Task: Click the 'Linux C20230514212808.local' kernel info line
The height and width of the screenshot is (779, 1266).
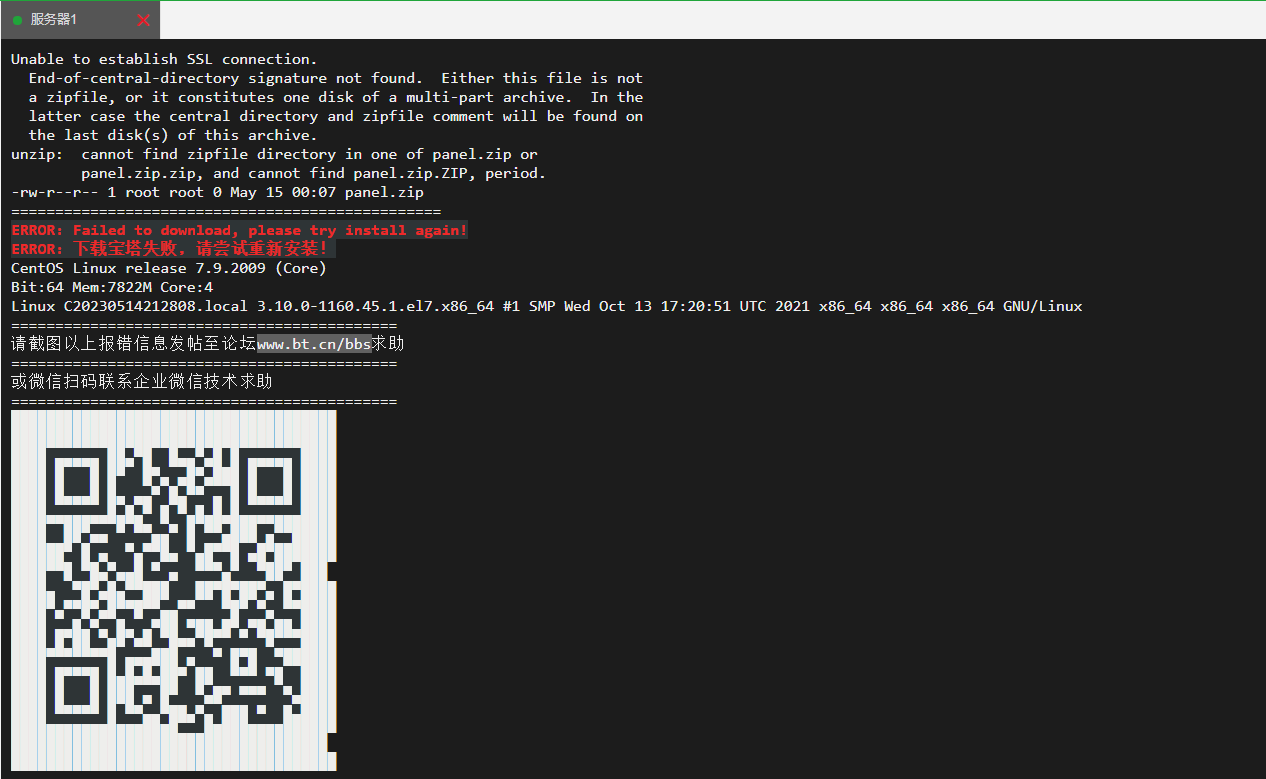Action: pos(546,306)
